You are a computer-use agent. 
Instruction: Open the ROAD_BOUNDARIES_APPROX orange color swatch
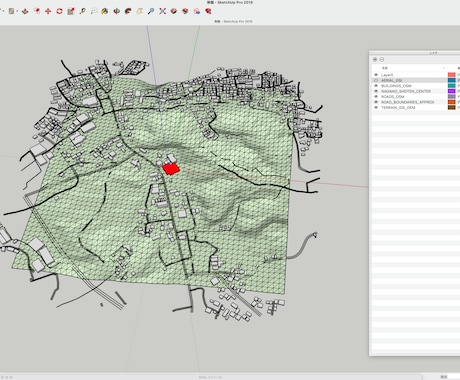[x=452, y=102]
